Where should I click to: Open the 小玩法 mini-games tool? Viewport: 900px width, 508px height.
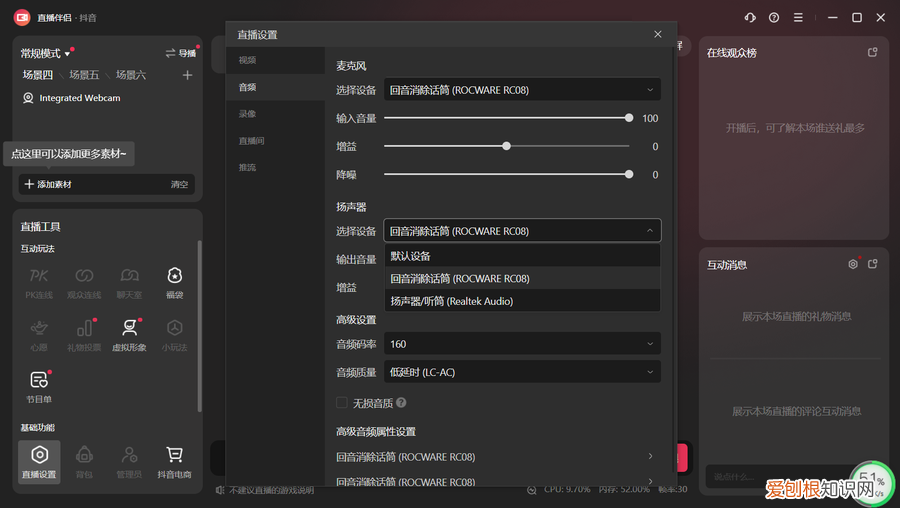(x=174, y=335)
